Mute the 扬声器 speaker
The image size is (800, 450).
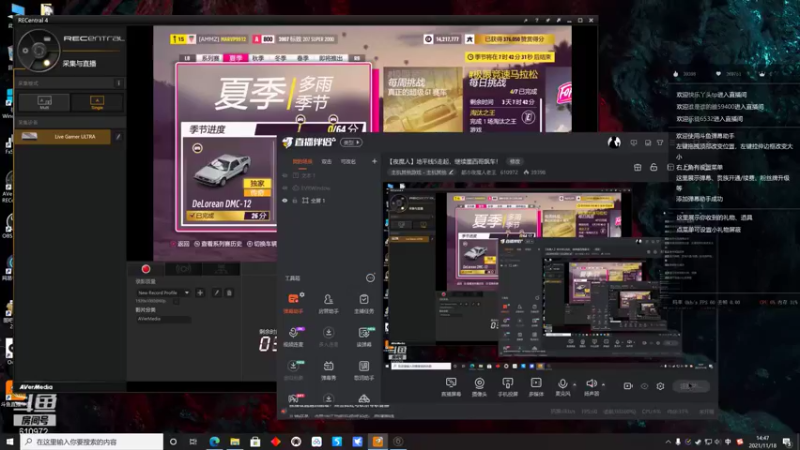coord(591,386)
